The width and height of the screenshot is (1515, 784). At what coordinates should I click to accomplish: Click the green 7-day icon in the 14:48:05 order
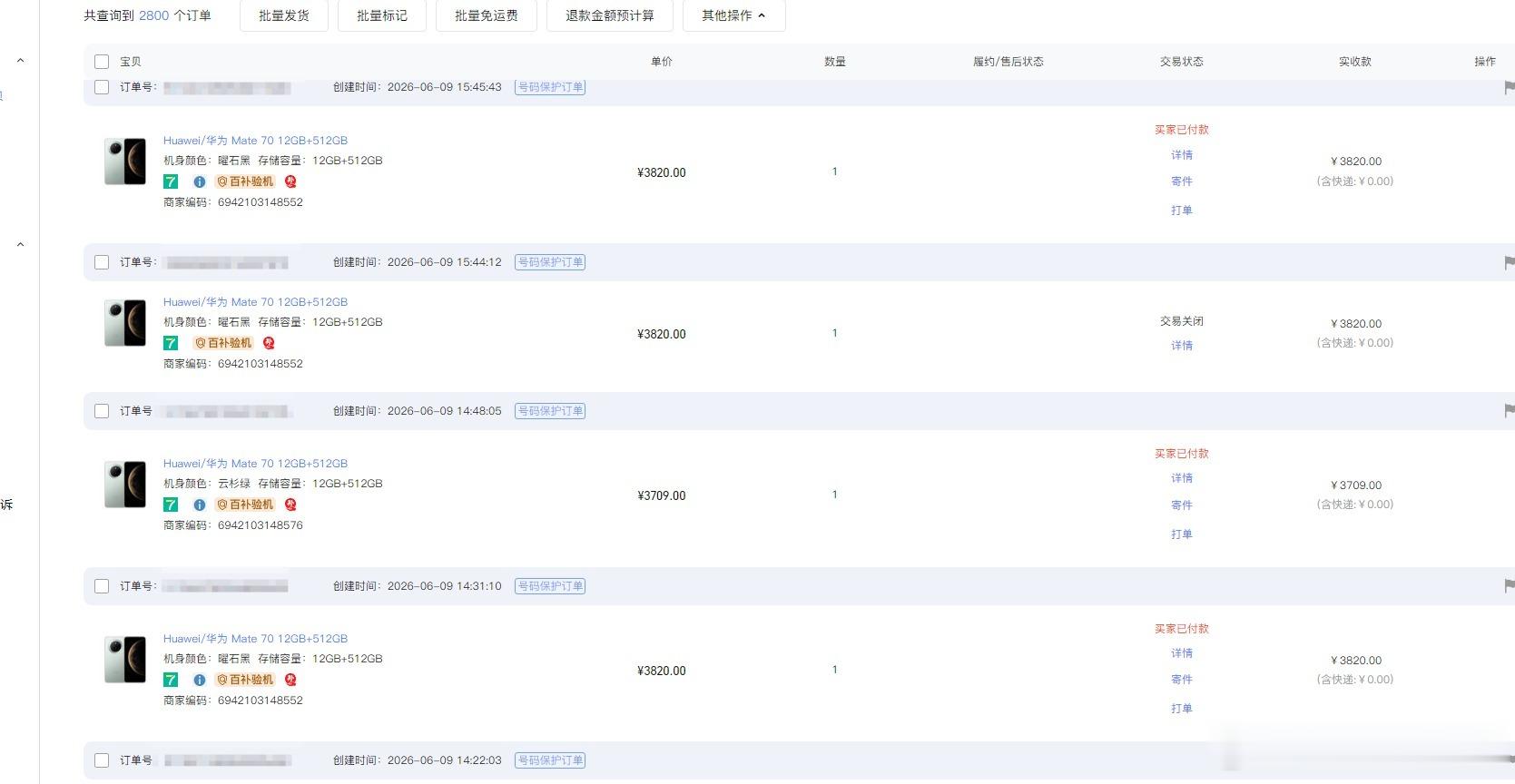click(x=171, y=505)
